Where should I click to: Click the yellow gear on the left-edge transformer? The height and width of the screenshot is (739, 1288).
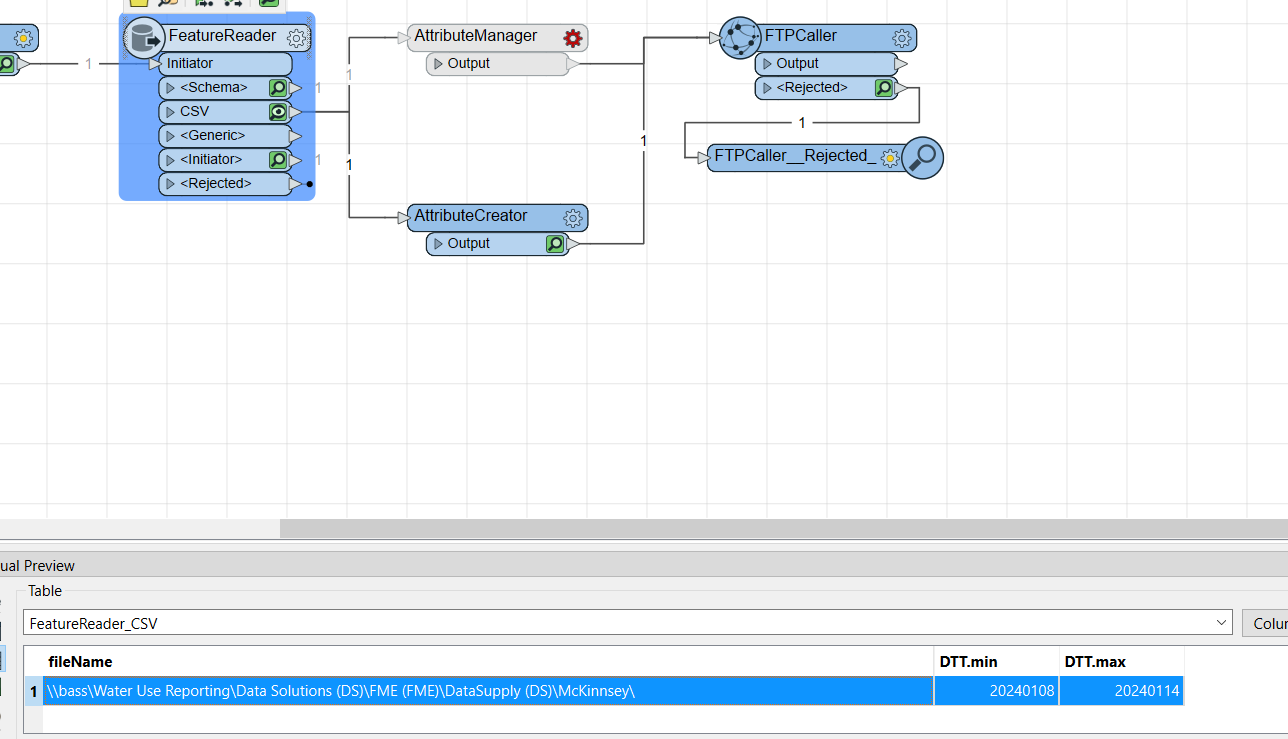23,39
